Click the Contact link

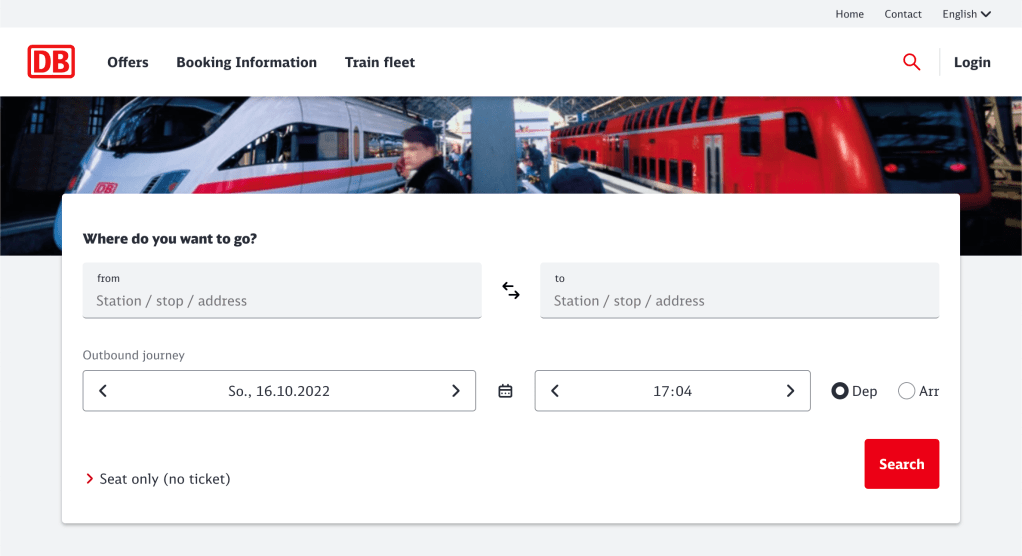[903, 14]
